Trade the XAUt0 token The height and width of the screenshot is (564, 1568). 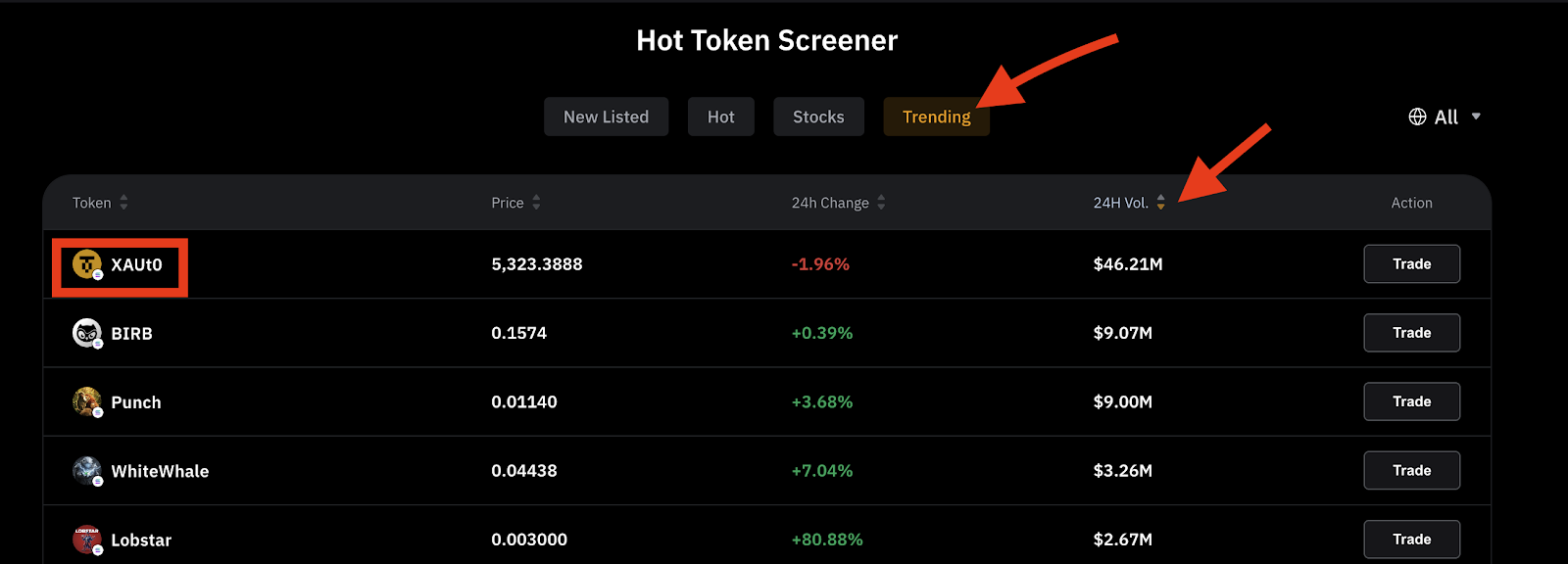click(1411, 264)
